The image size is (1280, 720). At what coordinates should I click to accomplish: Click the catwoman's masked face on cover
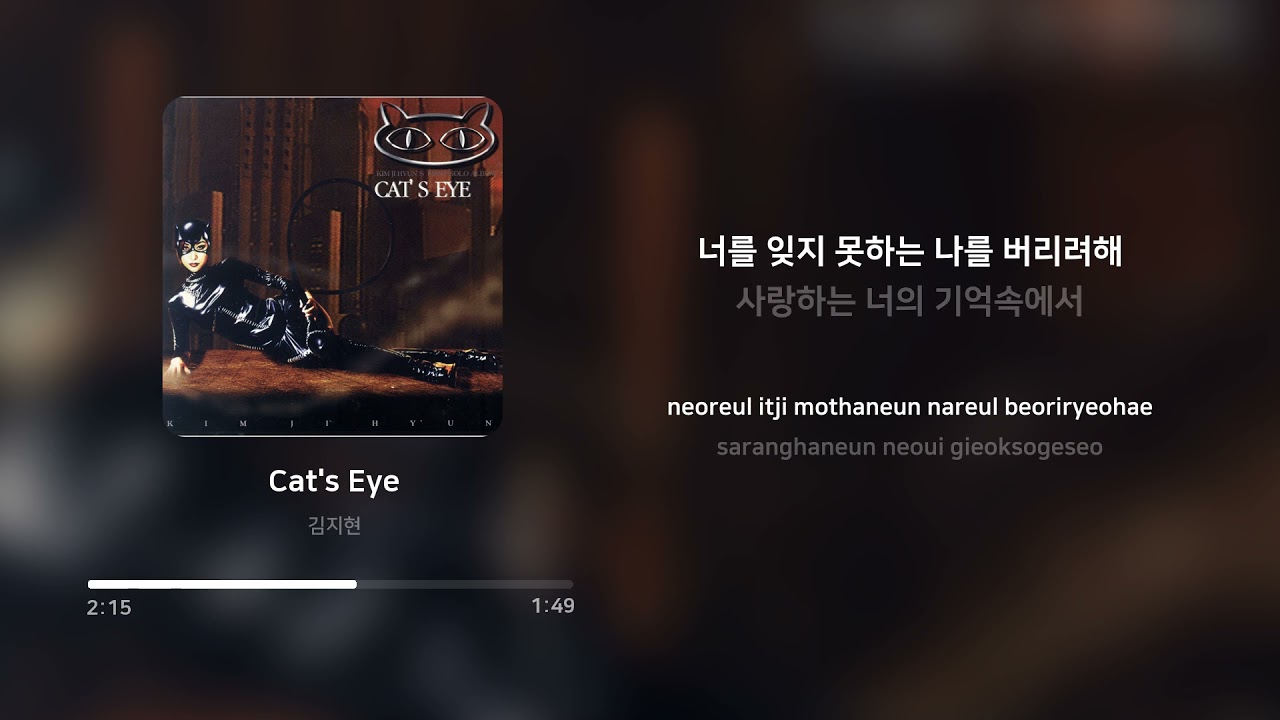191,243
